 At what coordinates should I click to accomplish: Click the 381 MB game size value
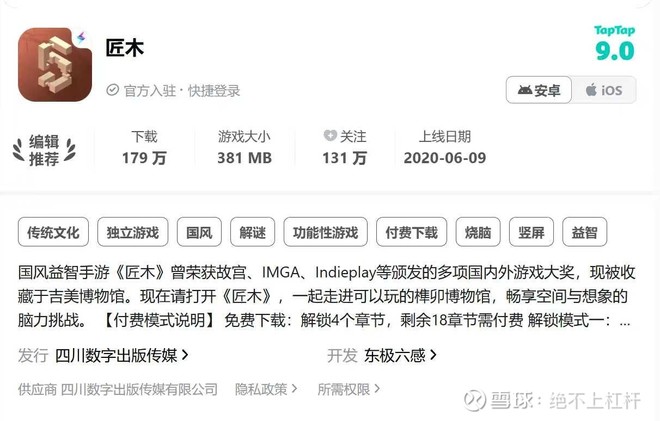(x=245, y=158)
